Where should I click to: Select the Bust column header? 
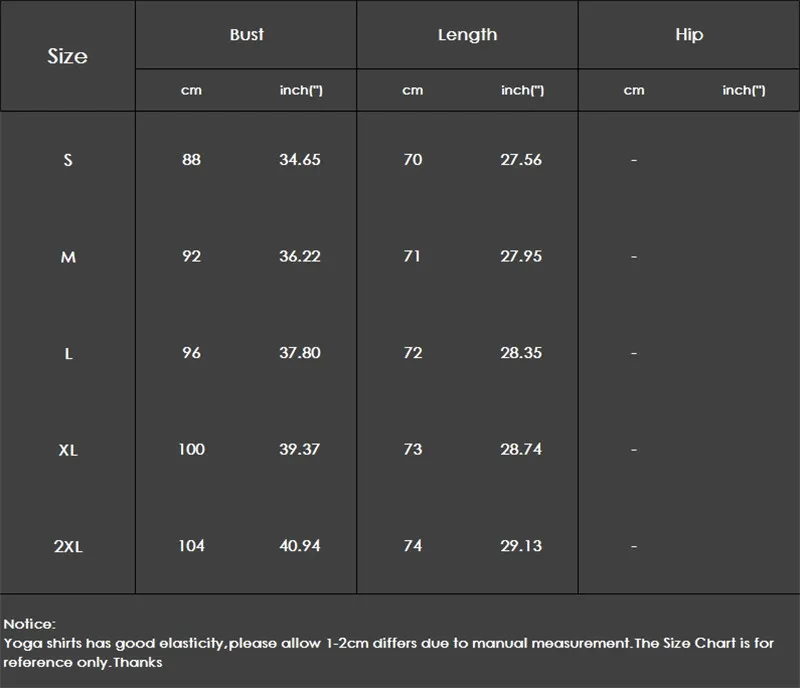[x=246, y=35]
